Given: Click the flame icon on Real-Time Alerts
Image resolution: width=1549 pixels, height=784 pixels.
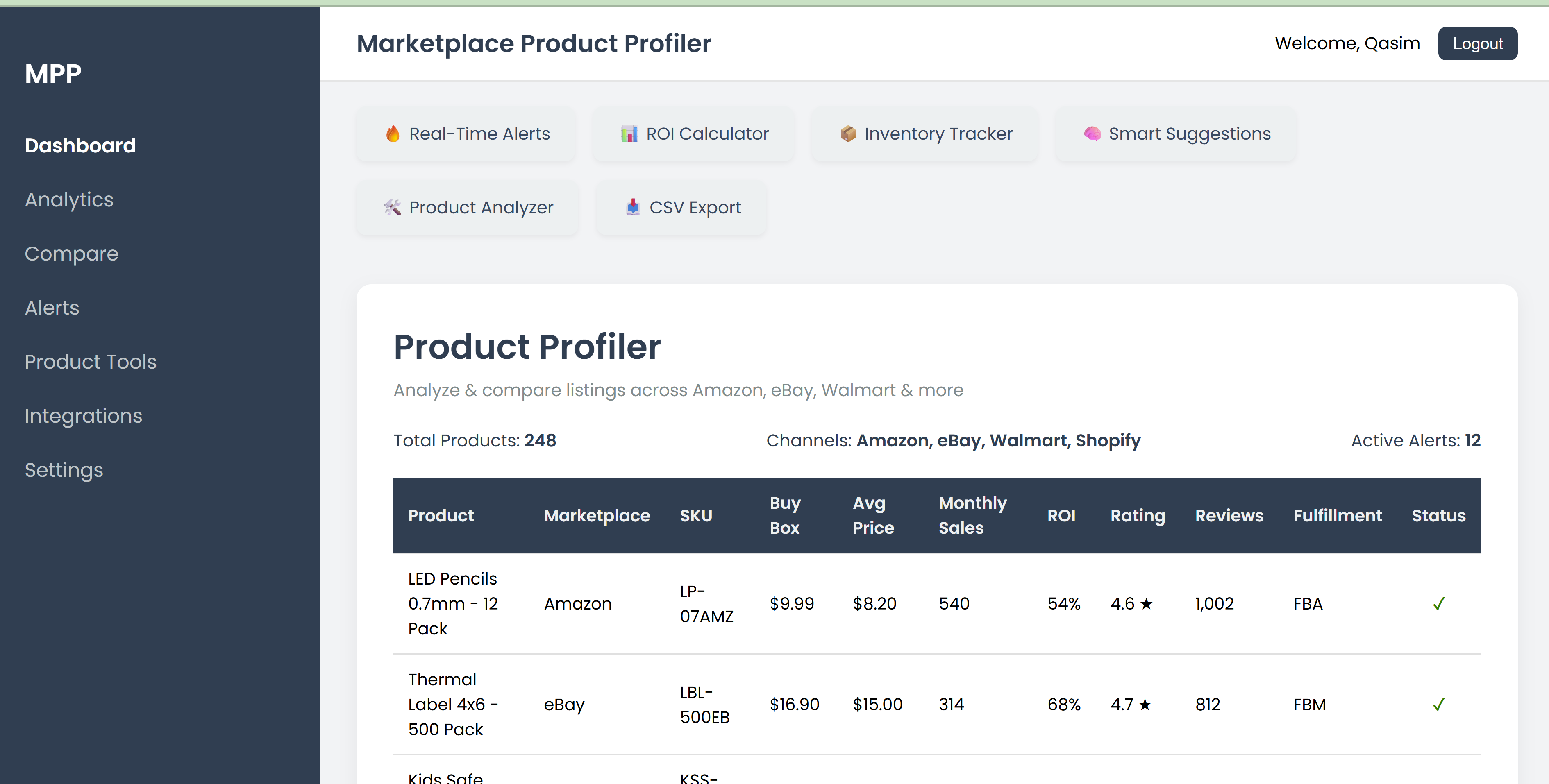Looking at the screenshot, I should tap(393, 134).
